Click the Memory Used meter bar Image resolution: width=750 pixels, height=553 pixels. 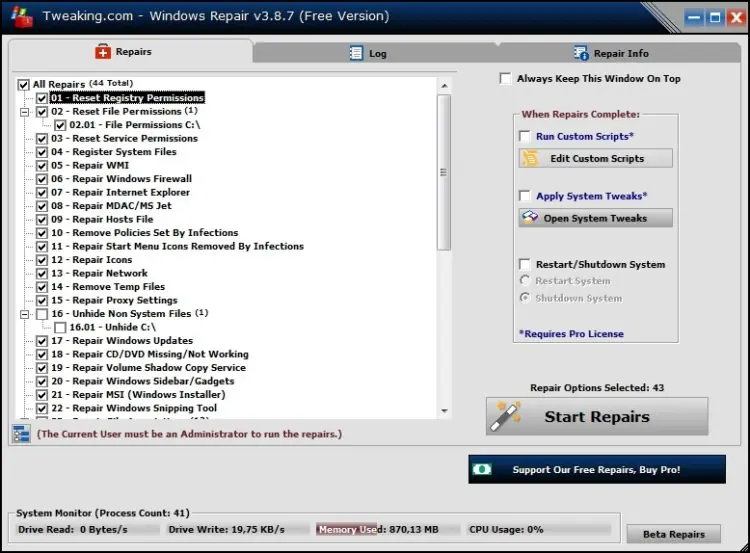[386, 529]
